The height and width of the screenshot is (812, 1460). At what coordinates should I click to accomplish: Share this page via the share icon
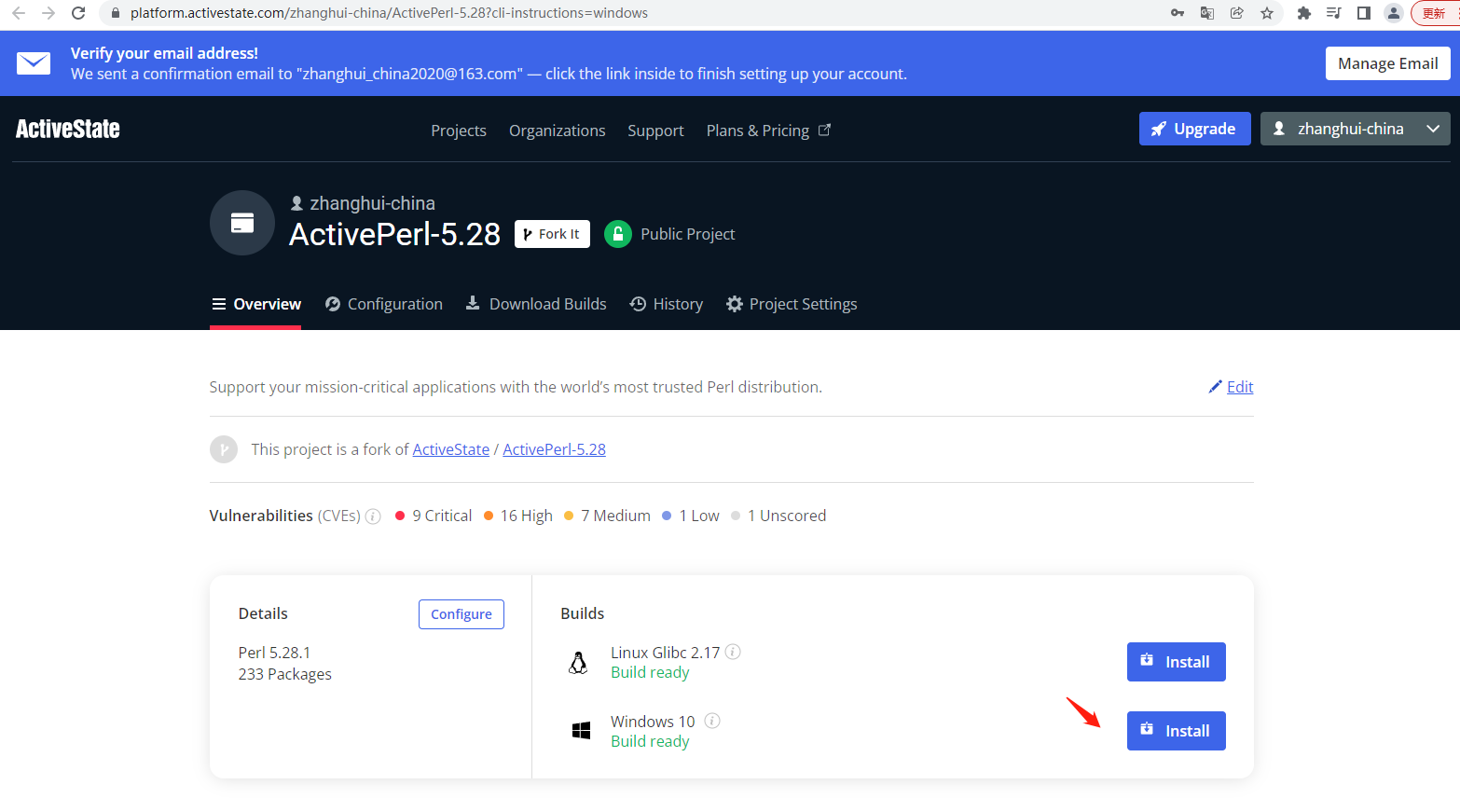click(1237, 13)
